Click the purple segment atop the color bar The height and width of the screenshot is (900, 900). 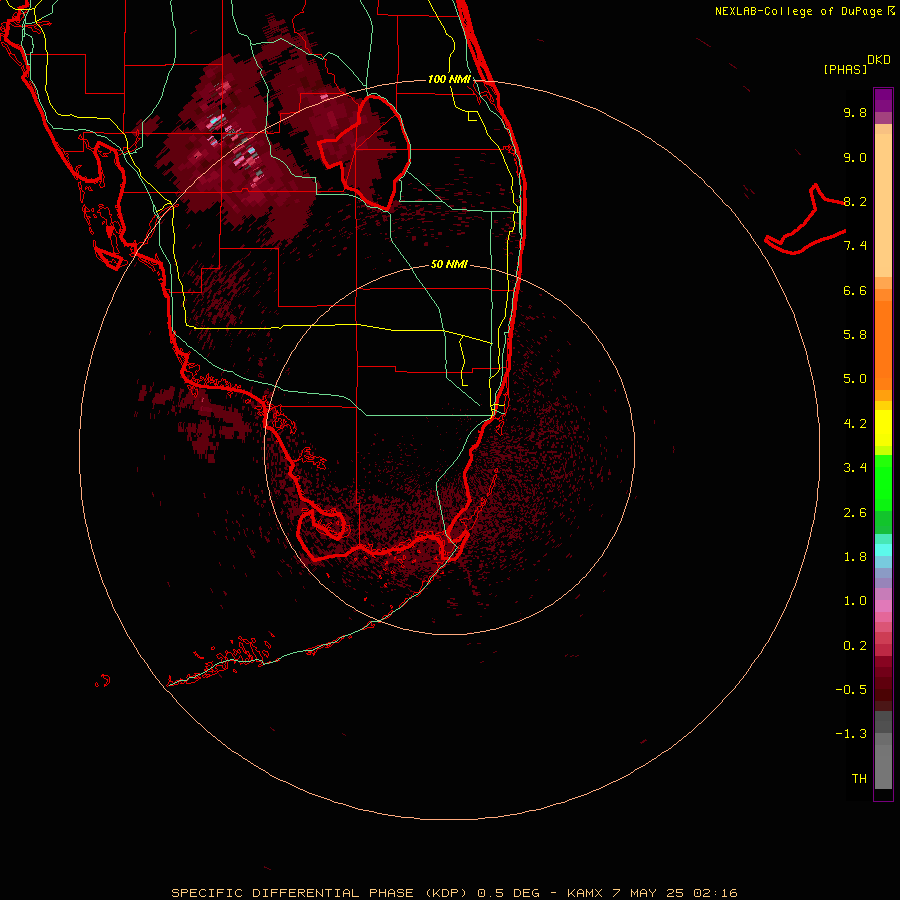tap(883, 100)
